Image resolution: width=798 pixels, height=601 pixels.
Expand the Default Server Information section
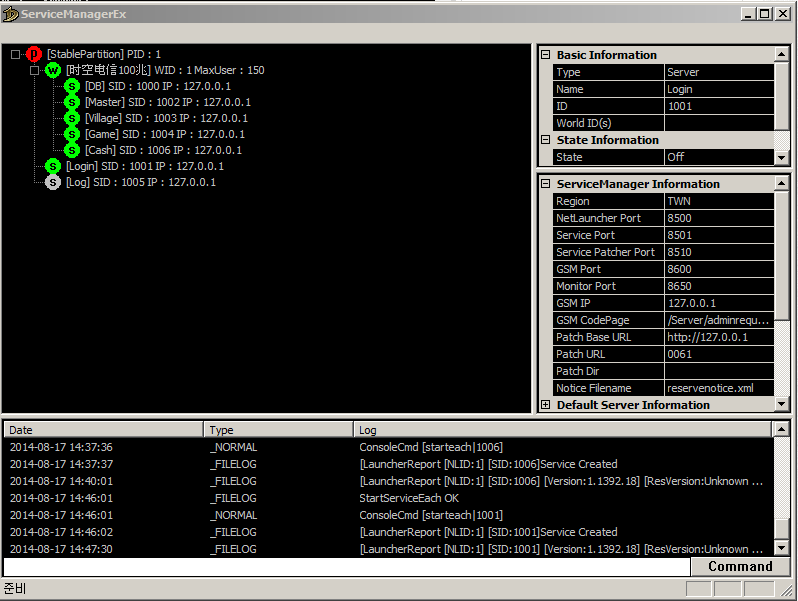(x=546, y=405)
